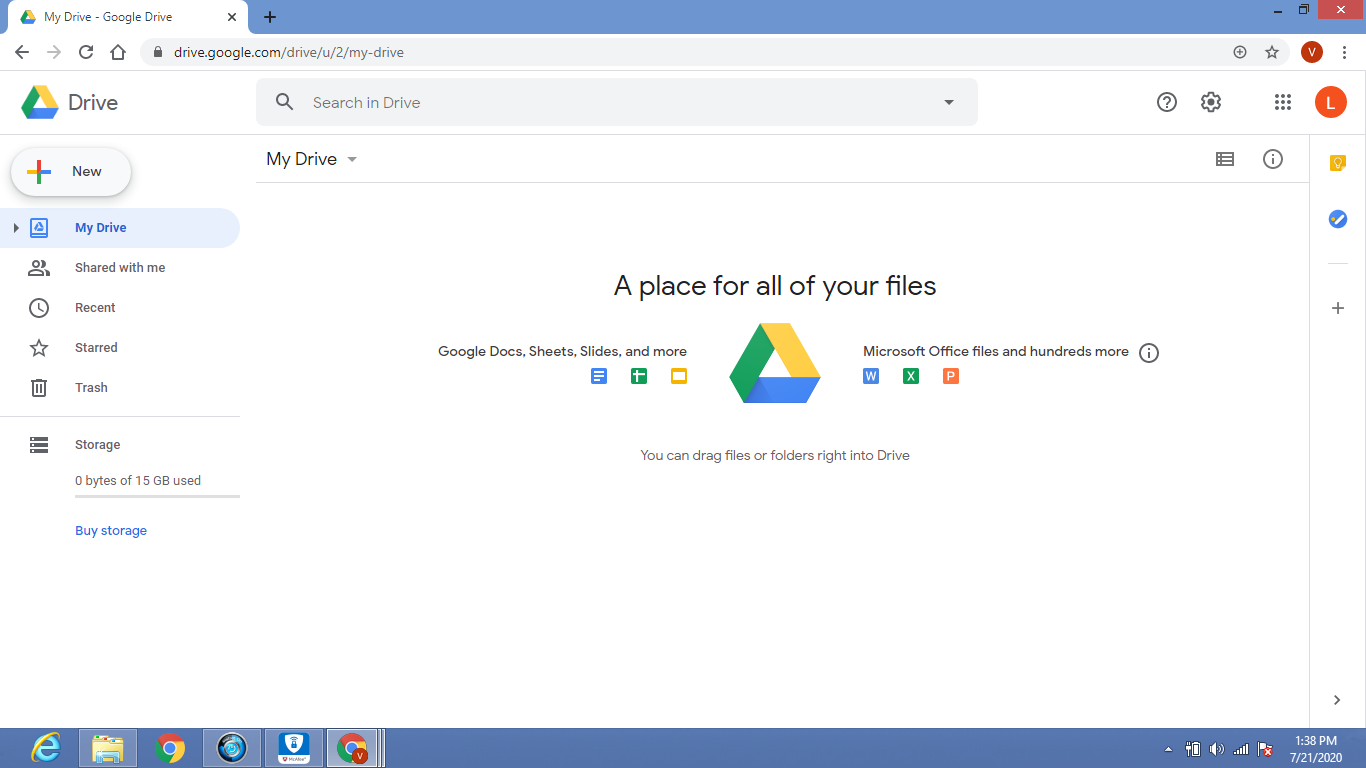Viewport: 1366px width, 768px height.
Task: Click the large central Drive logo
Action: (x=775, y=363)
